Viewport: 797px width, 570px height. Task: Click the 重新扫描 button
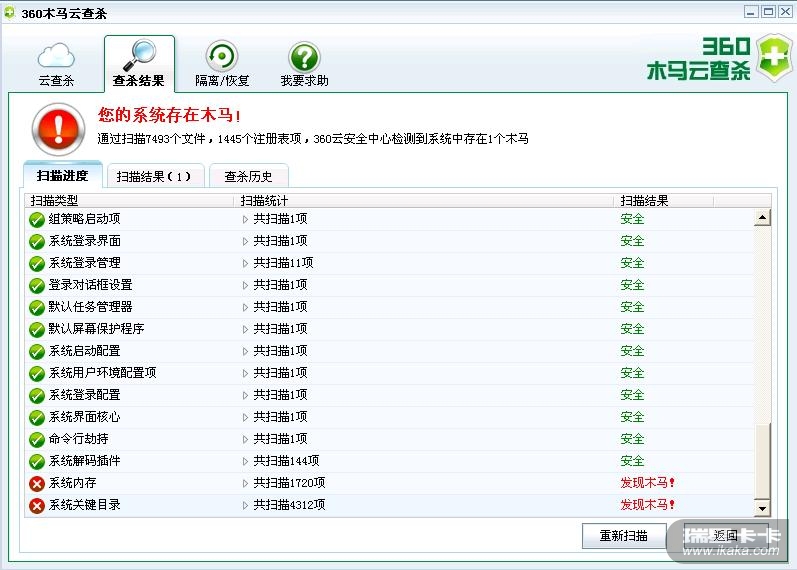(x=624, y=536)
